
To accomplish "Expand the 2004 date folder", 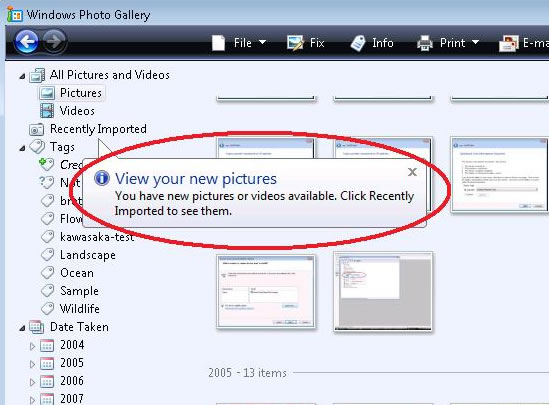I will [33, 346].
